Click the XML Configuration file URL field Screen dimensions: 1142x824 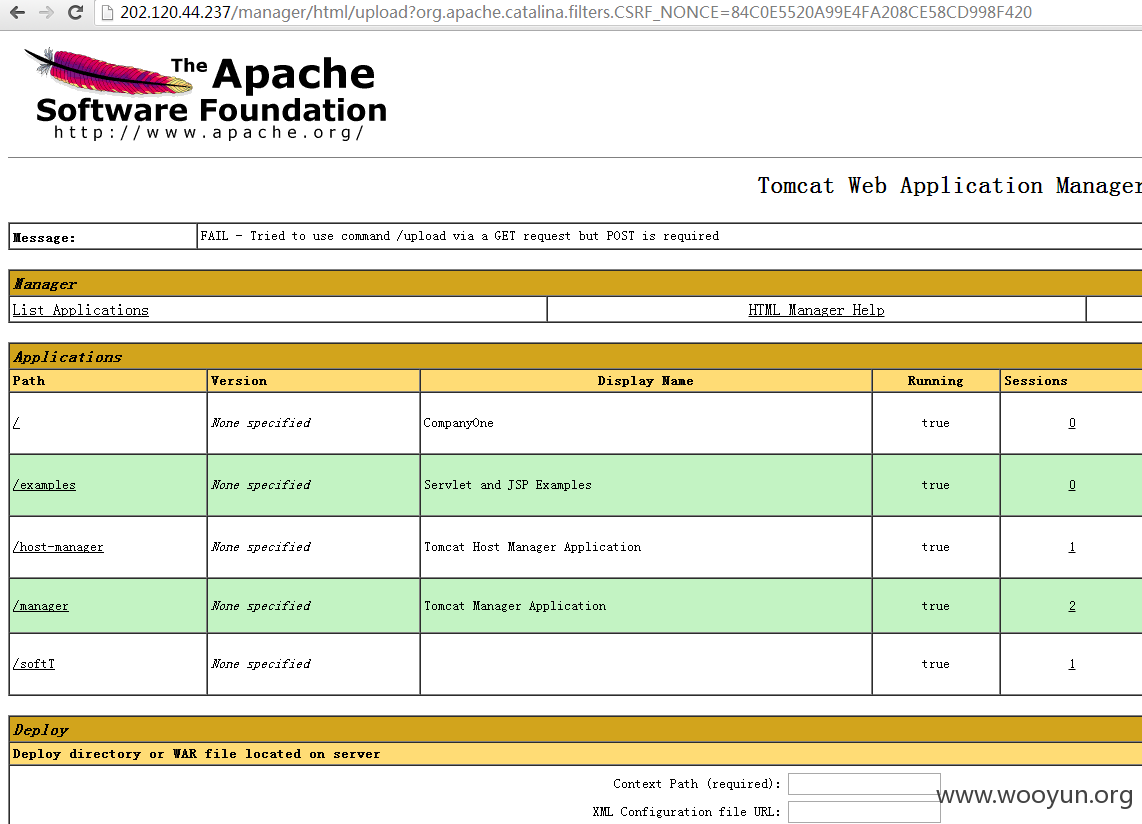coord(864,812)
